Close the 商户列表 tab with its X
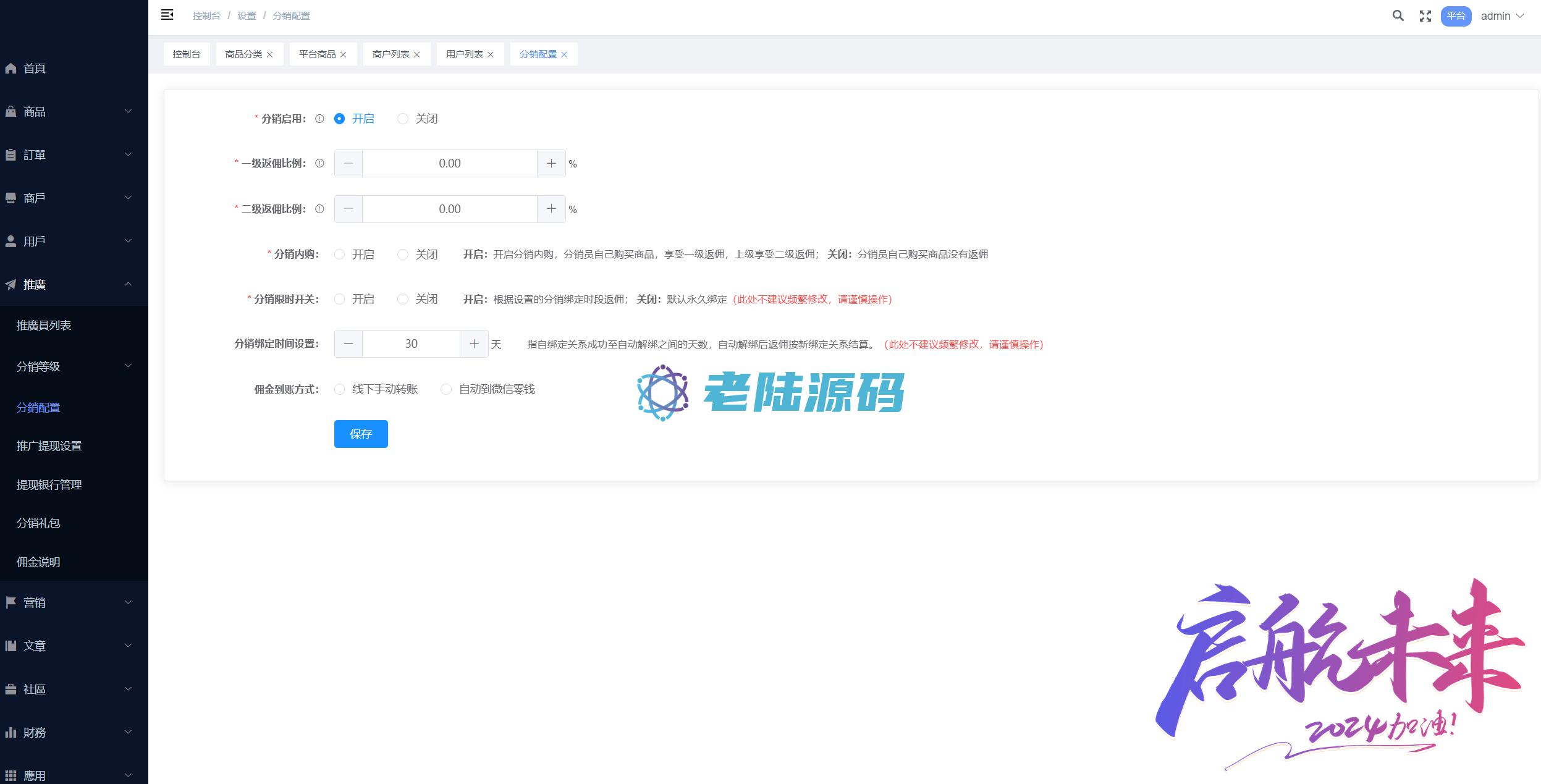The width and height of the screenshot is (1541, 784). (416, 54)
